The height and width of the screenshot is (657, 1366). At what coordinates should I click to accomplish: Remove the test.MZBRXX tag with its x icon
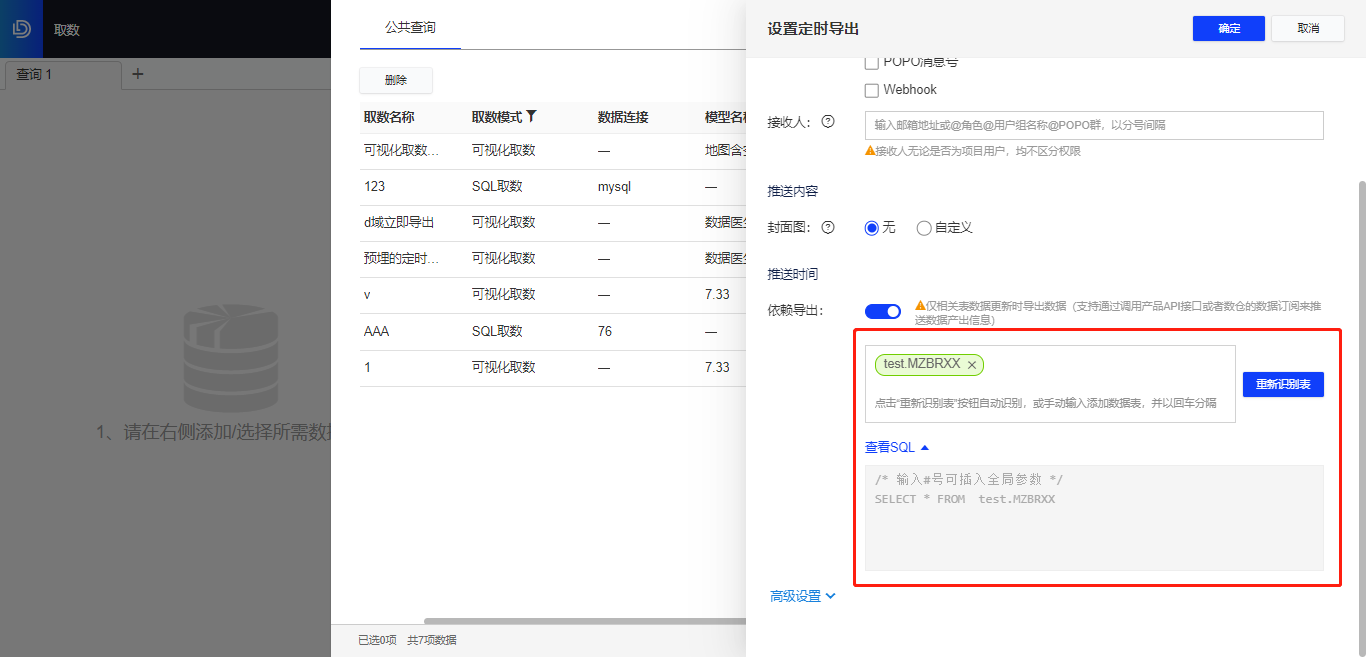pyautogui.click(x=971, y=365)
